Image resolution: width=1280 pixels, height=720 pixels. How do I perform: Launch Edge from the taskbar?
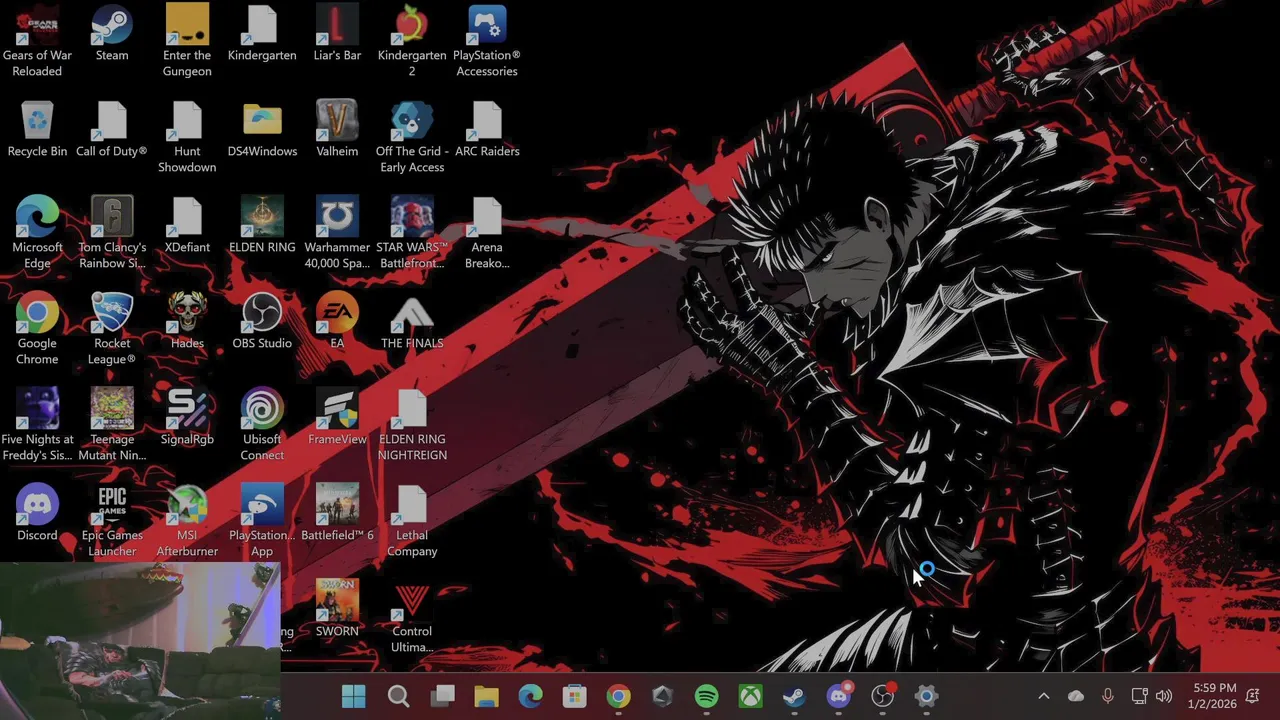coord(530,696)
